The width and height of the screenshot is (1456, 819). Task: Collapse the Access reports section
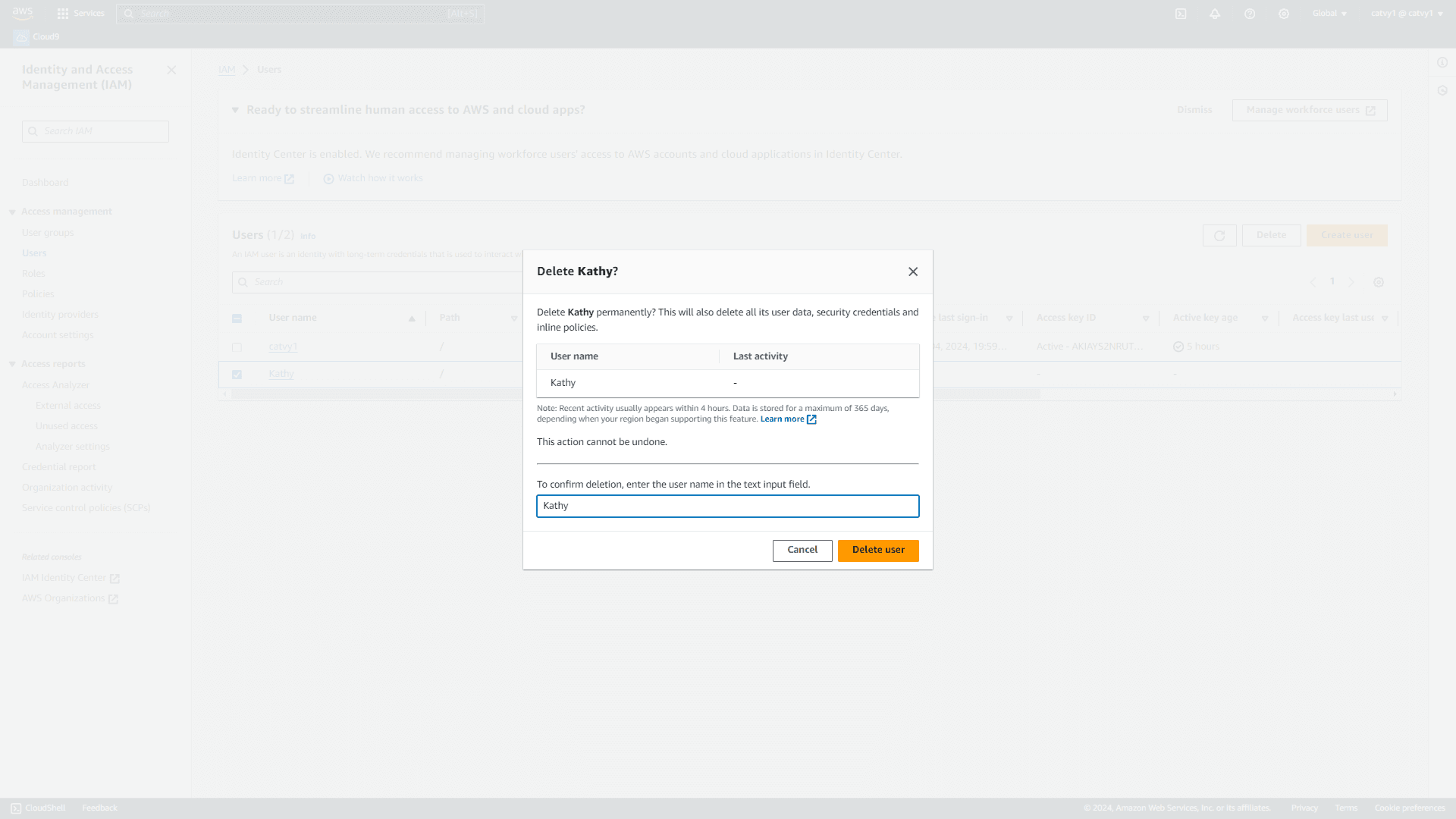pos(12,365)
